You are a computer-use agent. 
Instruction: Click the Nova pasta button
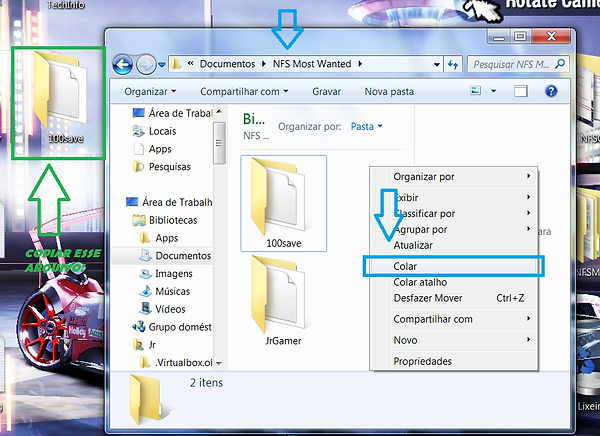pyautogui.click(x=389, y=91)
